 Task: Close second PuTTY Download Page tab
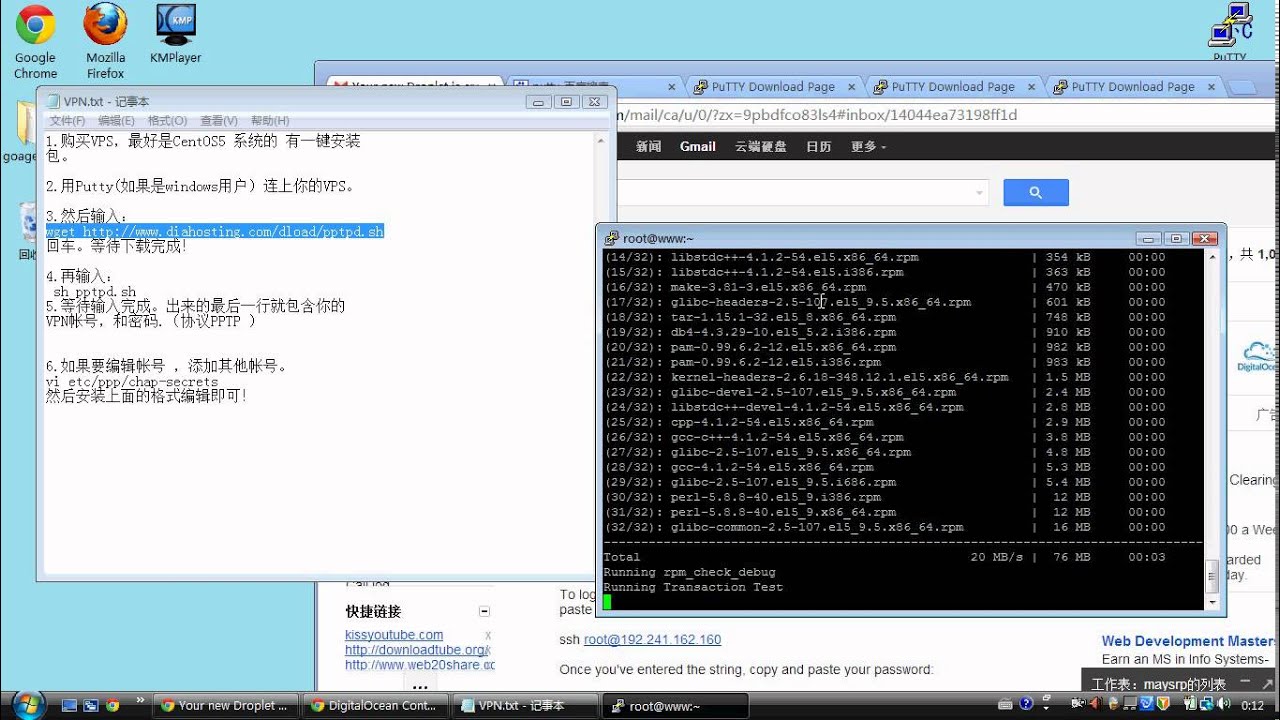point(1031,87)
